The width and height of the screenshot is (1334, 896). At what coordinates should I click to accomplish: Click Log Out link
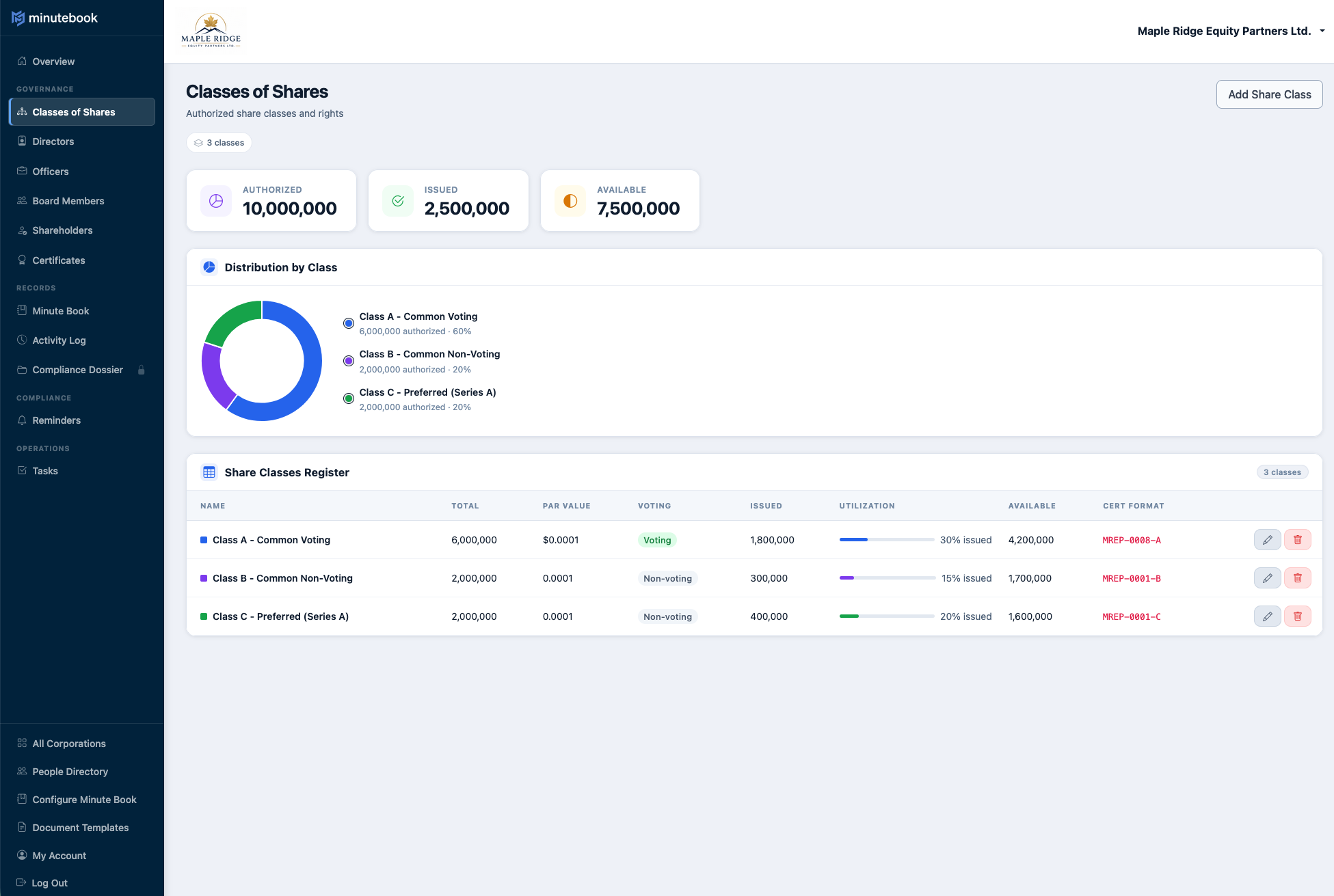point(49,883)
